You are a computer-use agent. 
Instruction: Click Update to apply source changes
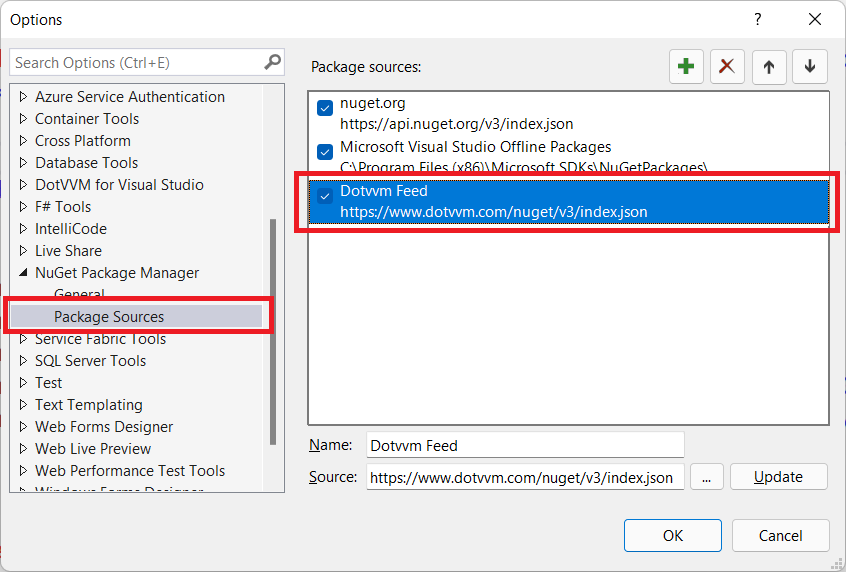[x=779, y=477]
